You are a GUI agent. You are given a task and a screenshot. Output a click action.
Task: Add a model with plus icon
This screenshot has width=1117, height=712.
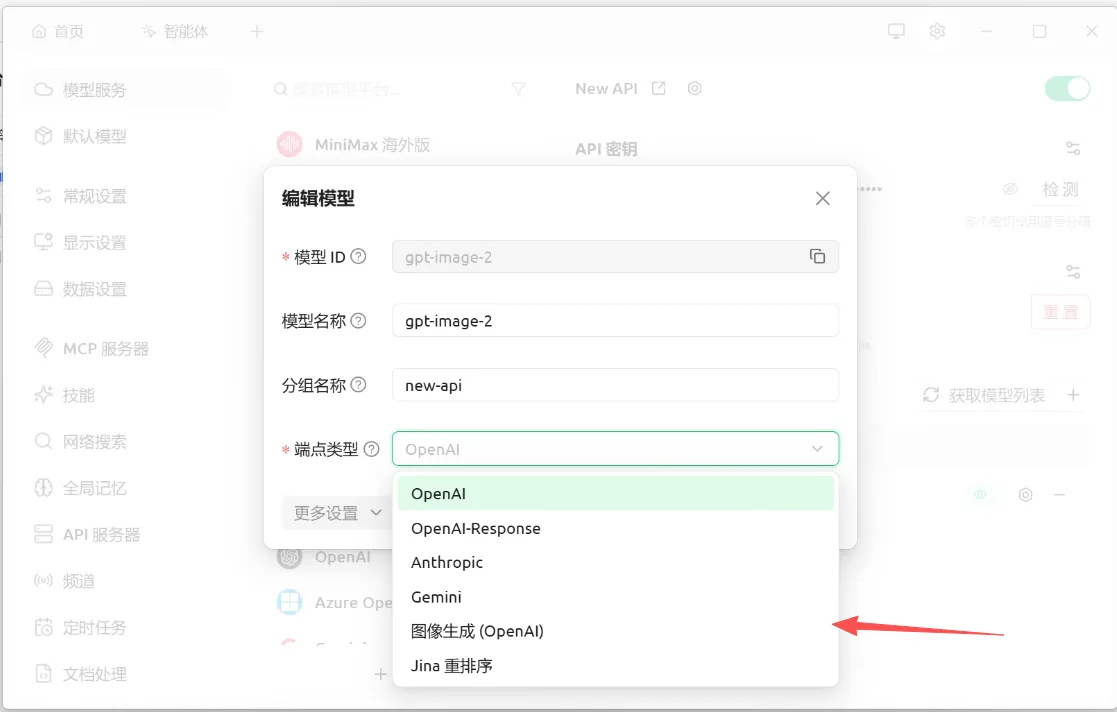(1074, 395)
